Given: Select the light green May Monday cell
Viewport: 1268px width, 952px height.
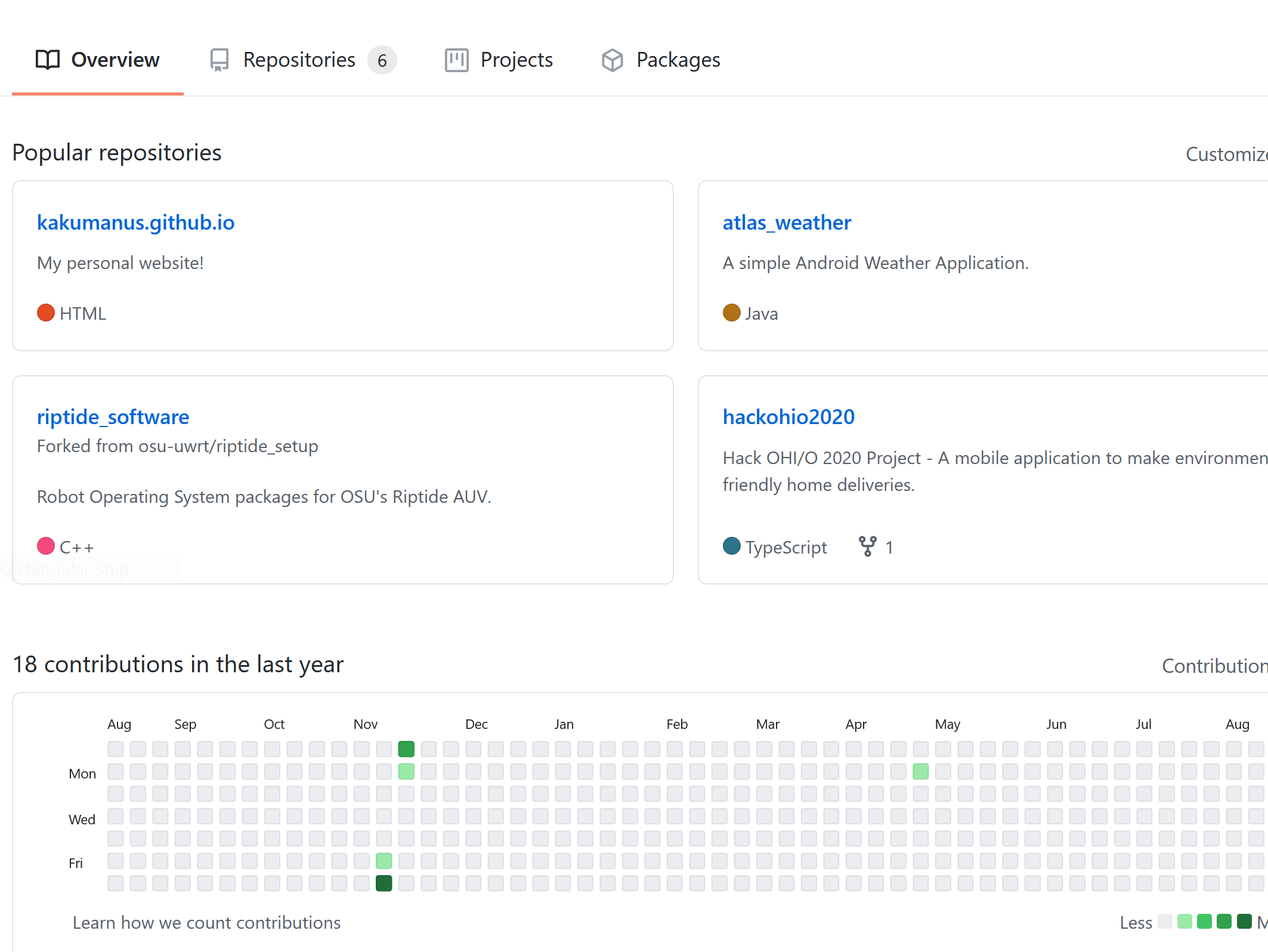Looking at the screenshot, I should pyautogui.click(x=920, y=771).
